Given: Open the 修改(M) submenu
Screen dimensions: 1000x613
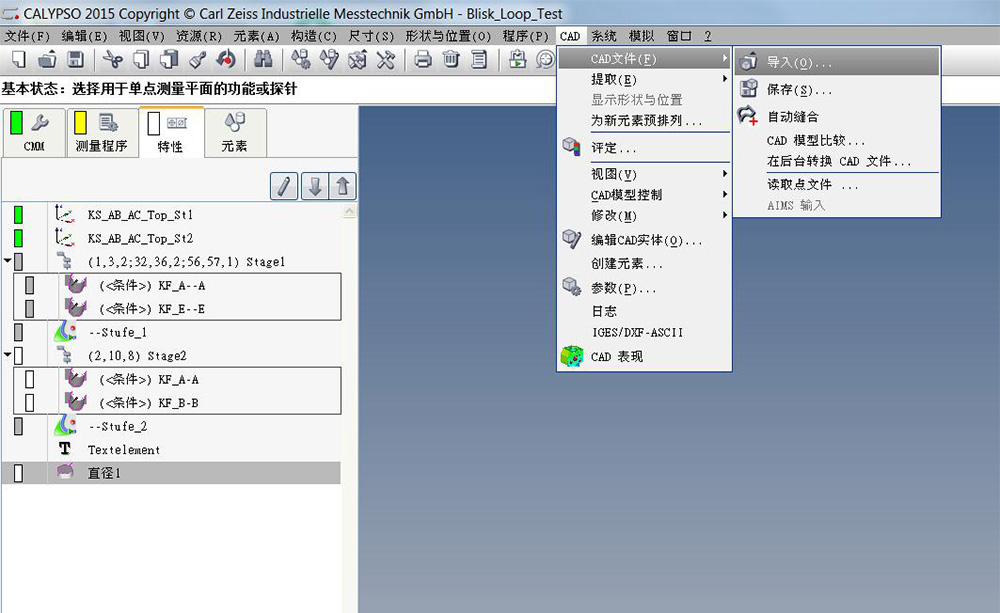Looking at the screenshot, I should coord(644,216).
